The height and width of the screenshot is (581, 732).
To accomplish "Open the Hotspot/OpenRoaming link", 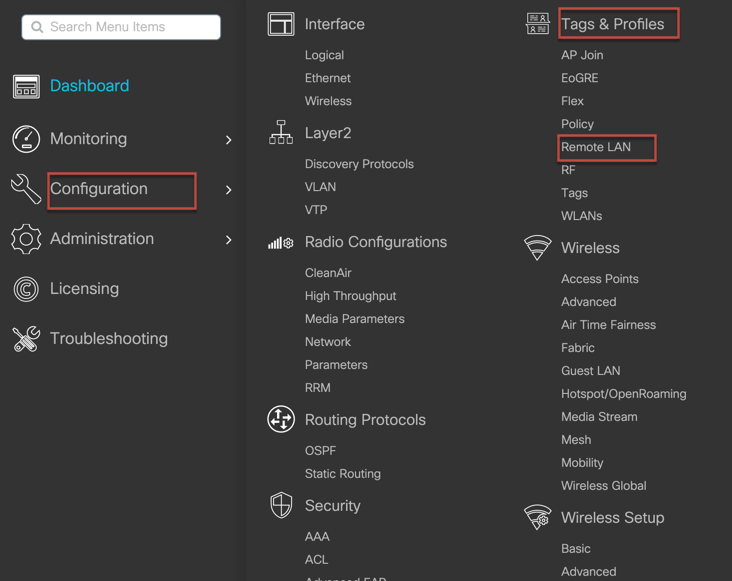I will click(624, 393).
